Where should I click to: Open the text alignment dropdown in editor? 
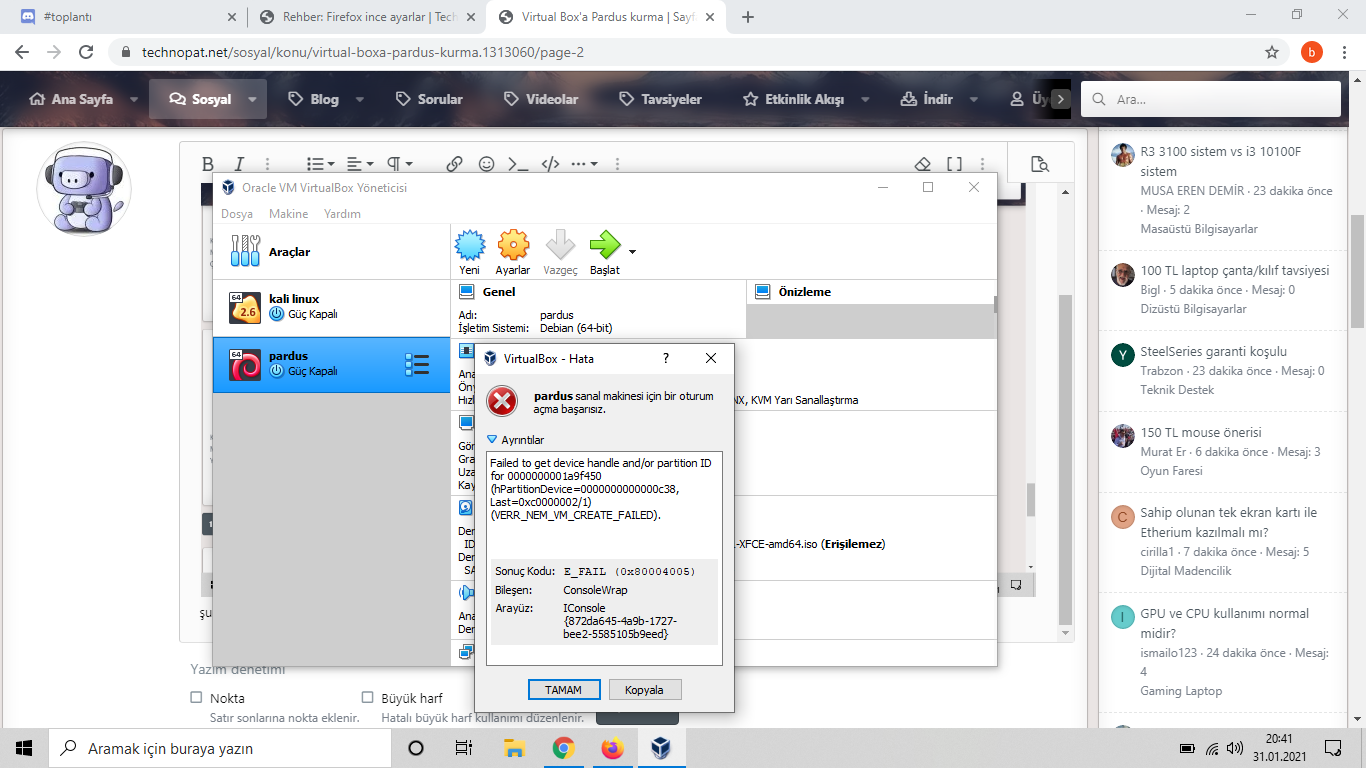pos(360,164)
